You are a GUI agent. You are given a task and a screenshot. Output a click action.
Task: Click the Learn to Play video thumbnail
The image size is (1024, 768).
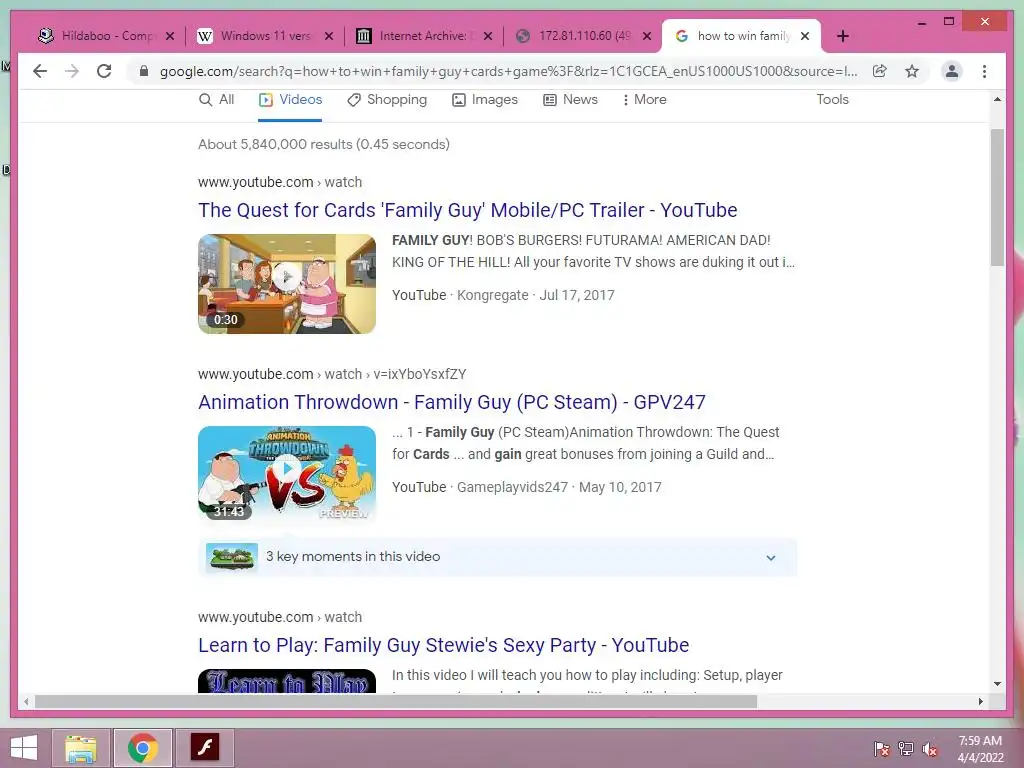click(x=287, y=681)
